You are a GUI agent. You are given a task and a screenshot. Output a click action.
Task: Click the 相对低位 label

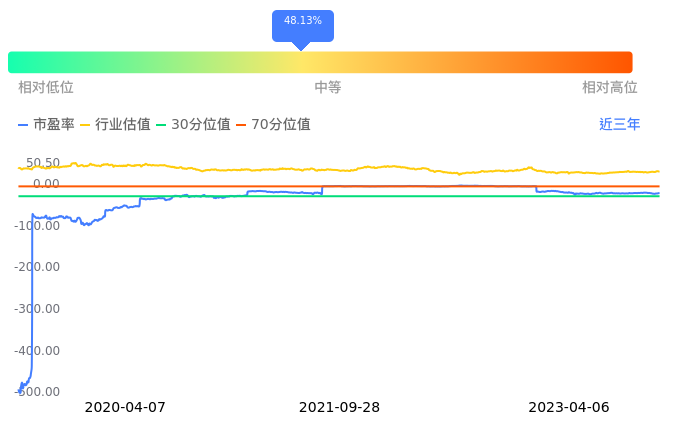coord(46,88)
